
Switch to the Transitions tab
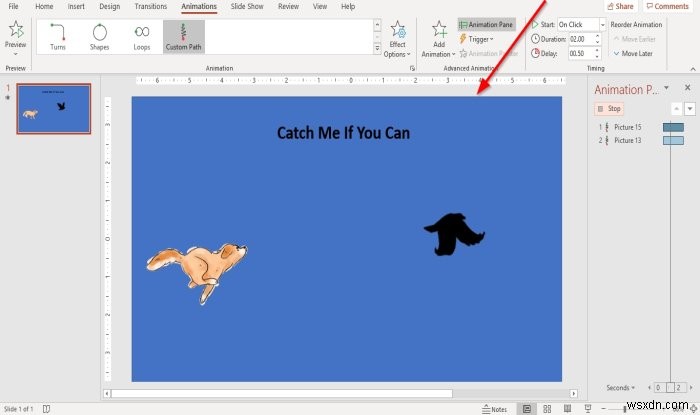click(x=151, y=6)
